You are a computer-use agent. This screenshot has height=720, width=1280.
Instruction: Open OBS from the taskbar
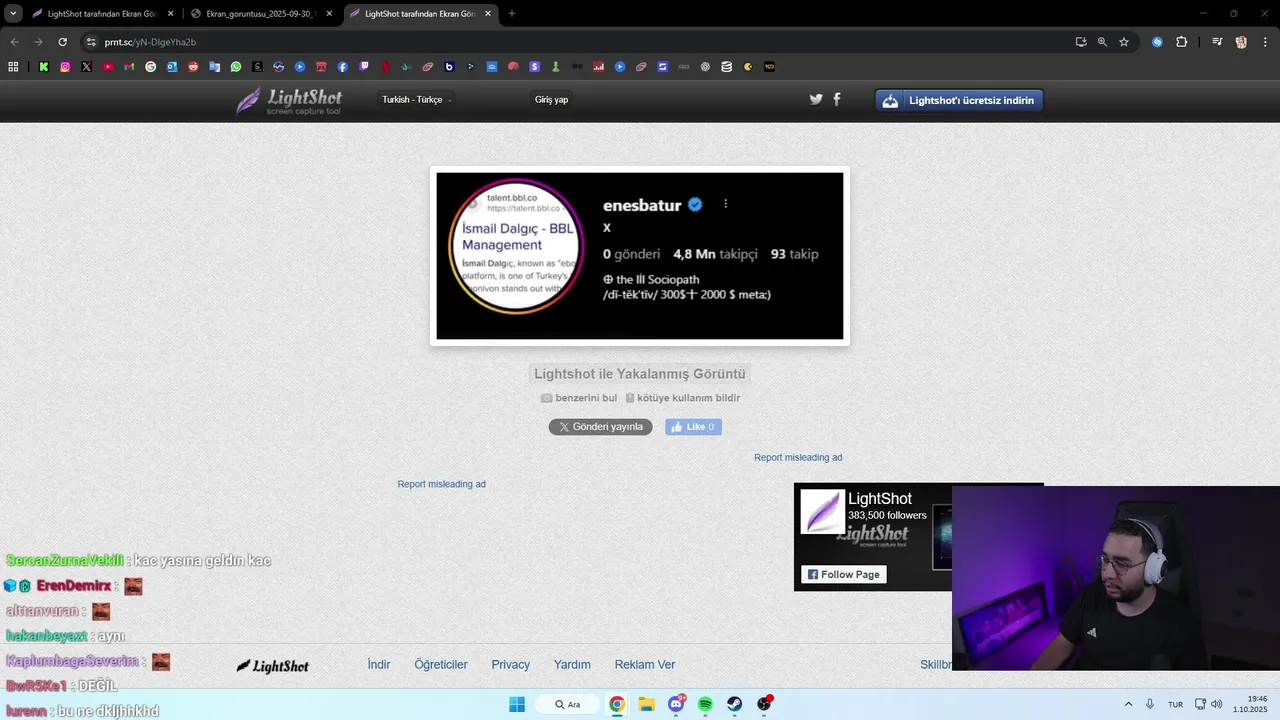pos(764,704)
